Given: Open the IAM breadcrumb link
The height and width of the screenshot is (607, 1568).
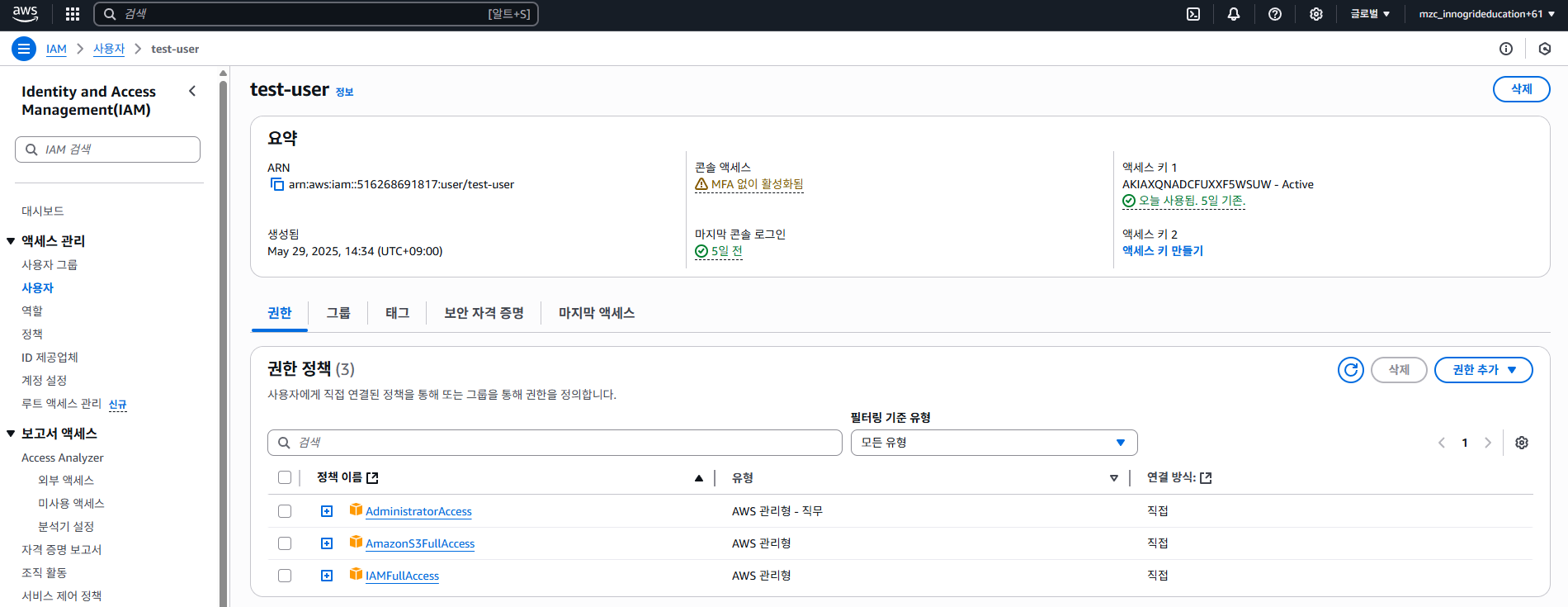Looking at the screenshot, I should tap(56, 49).
